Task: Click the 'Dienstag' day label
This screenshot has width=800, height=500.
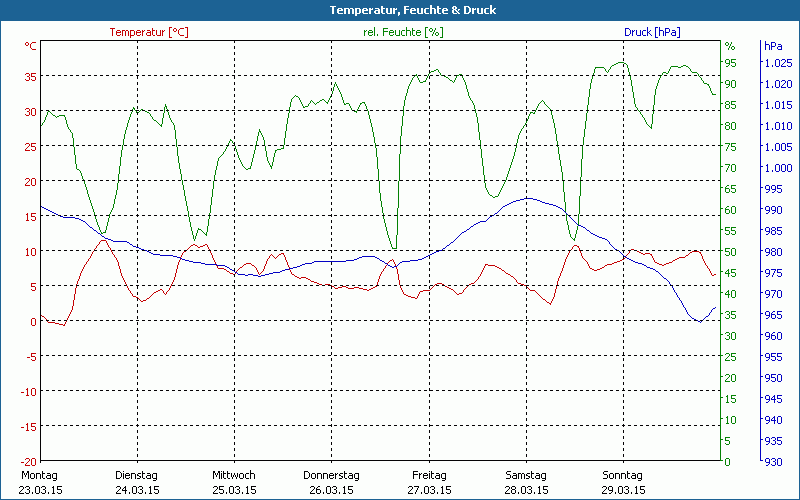Action: click(x=136, y=476)
